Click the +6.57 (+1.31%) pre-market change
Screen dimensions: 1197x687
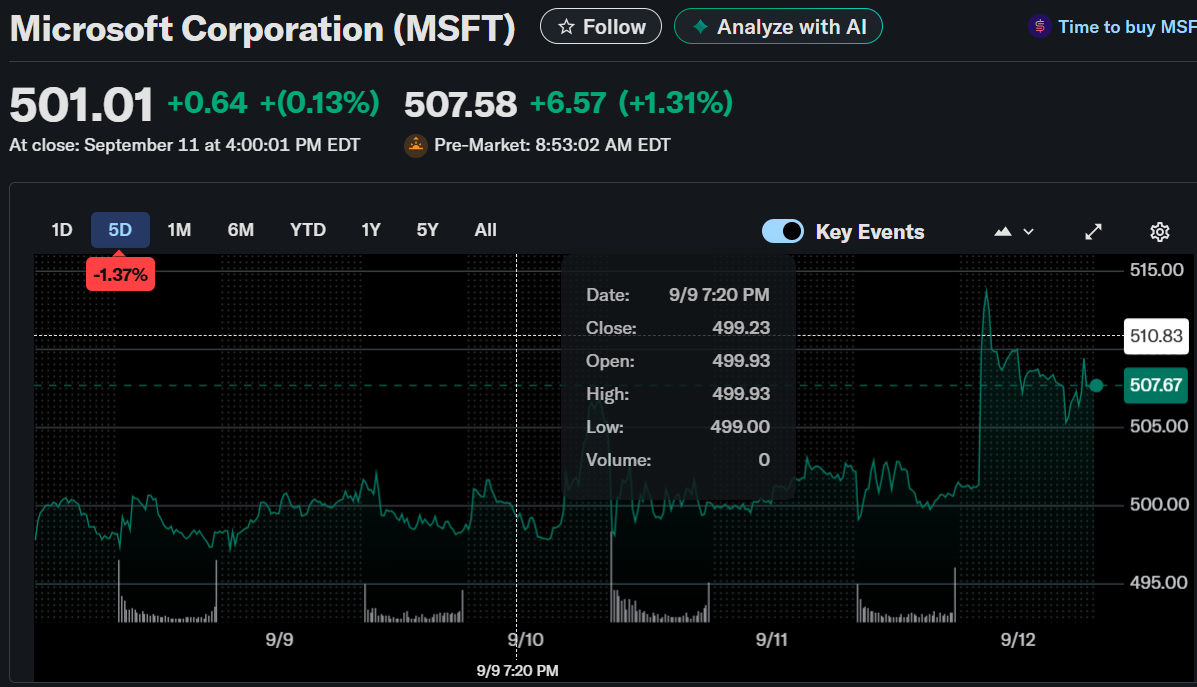point(631,103)
